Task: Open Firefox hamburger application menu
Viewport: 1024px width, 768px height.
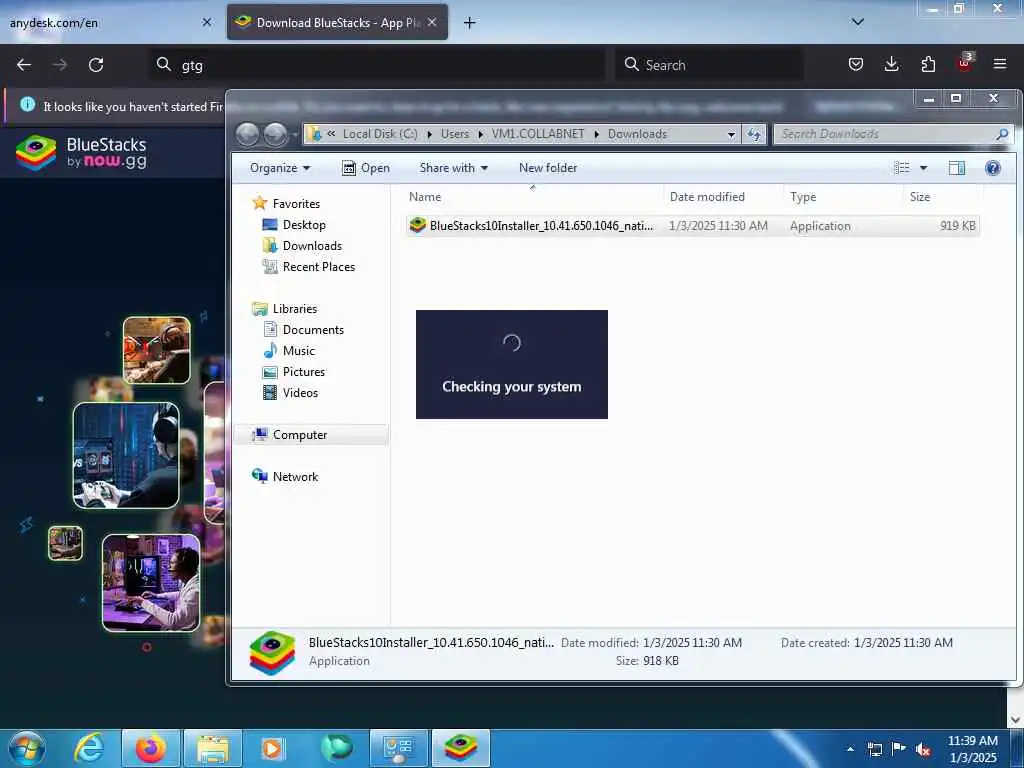Action: [x=999, y=64]
